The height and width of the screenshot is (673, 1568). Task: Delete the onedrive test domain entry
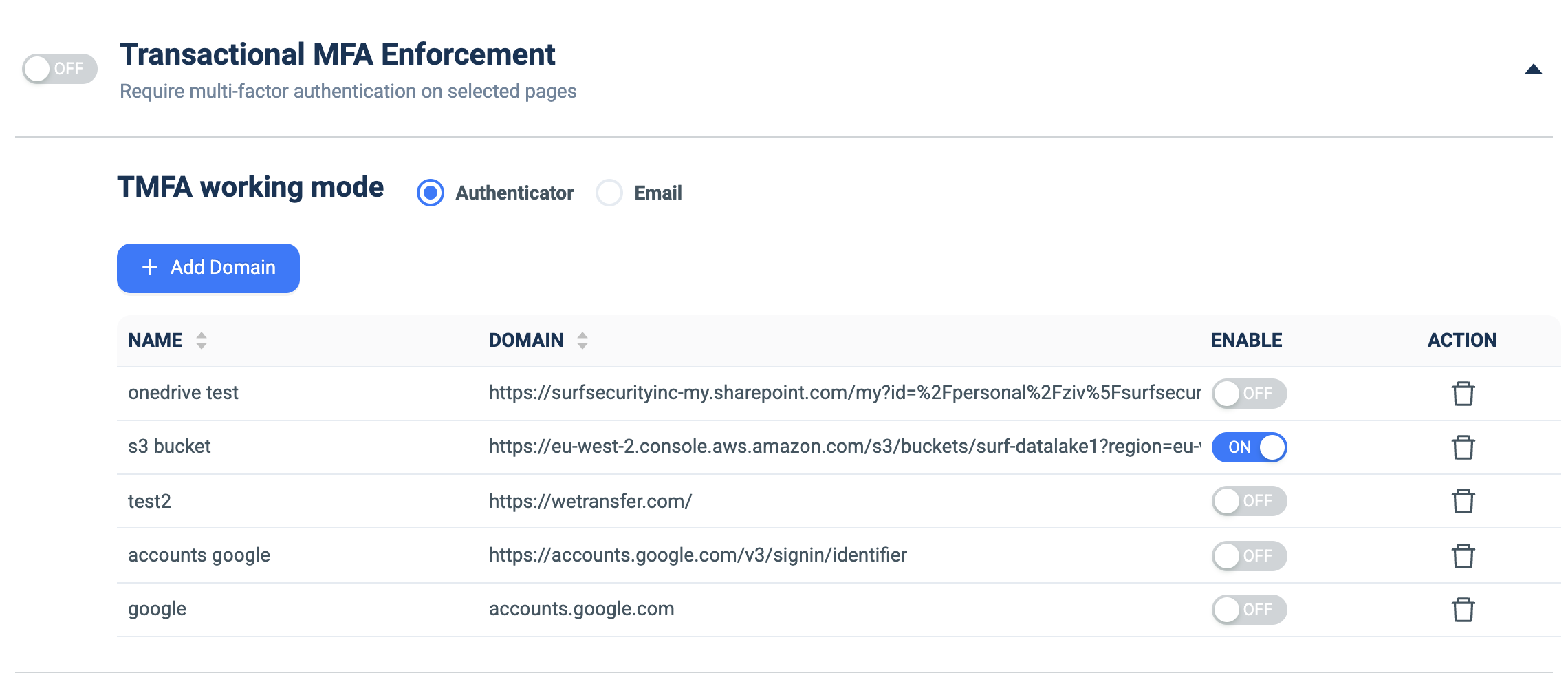pyautogui.click(x=1463, y=394)
